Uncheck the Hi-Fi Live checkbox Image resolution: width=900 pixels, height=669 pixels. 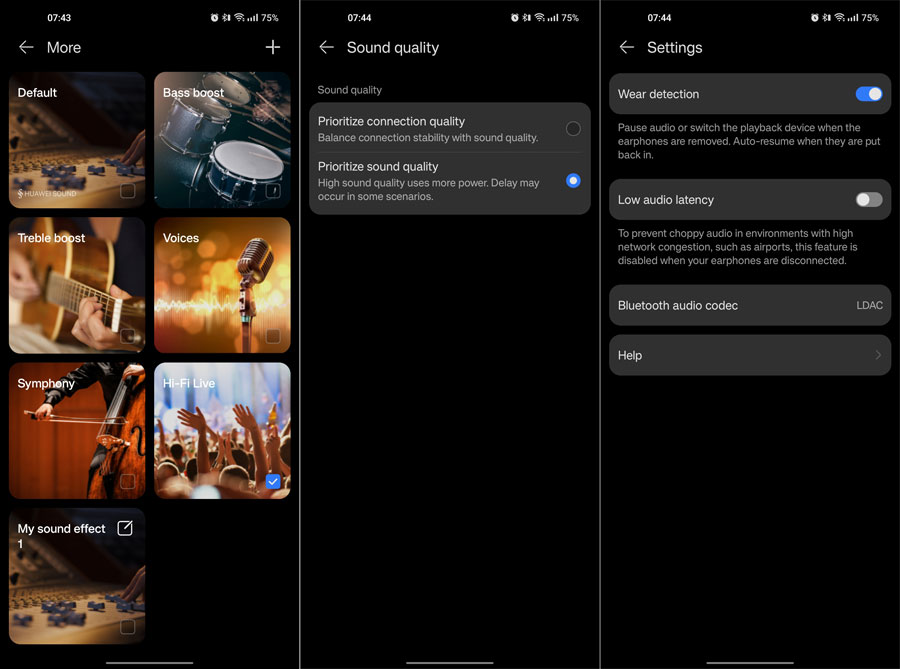[273, 481]
